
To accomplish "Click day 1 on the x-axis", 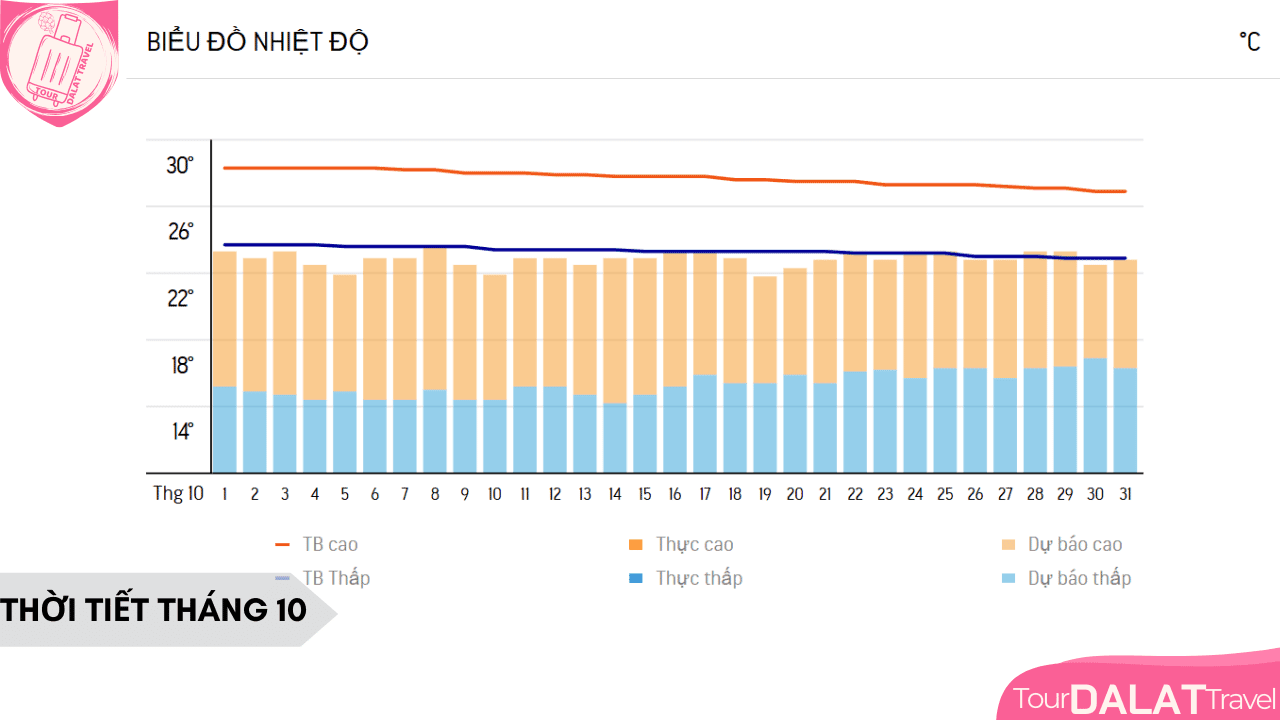I will pyautogui.click(x=225, y=494).
